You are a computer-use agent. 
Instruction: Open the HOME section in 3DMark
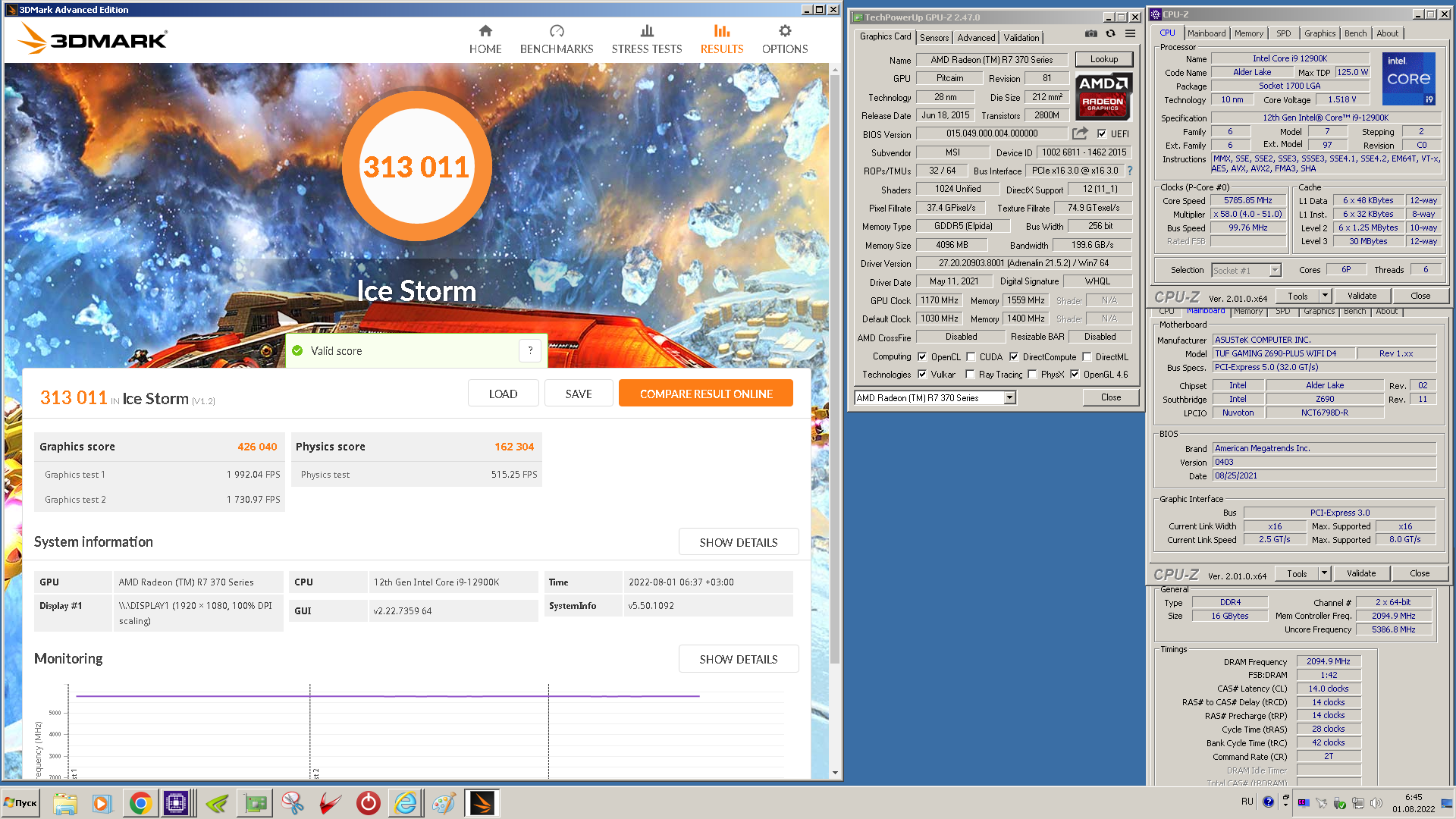[485, 39]
